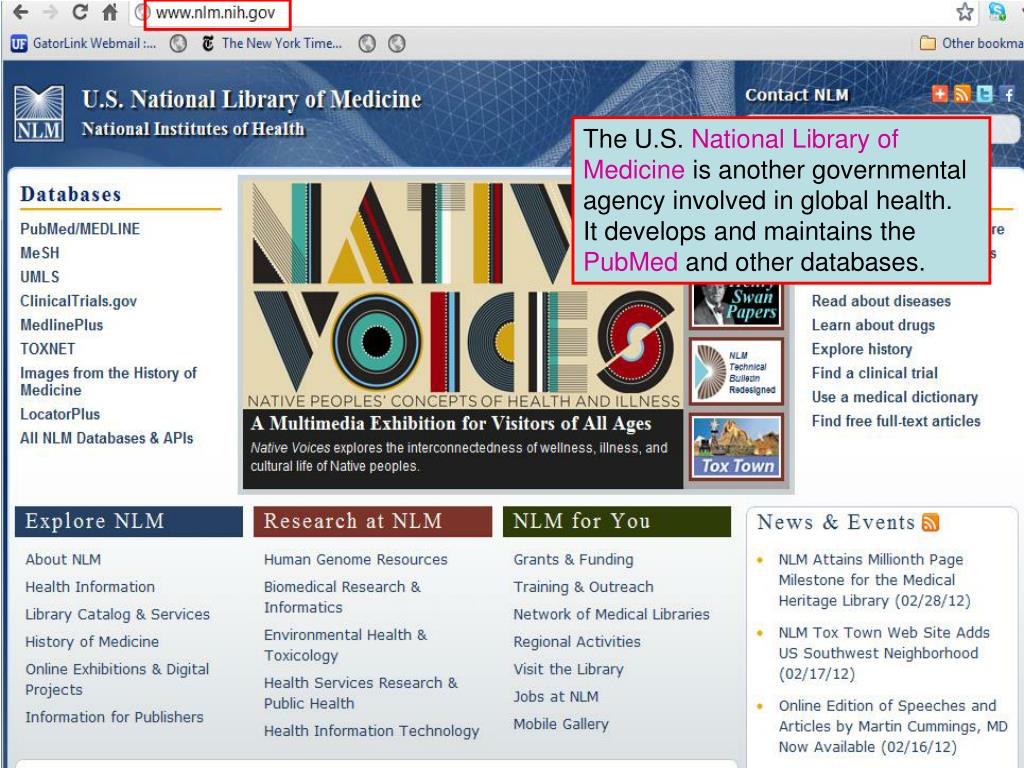
Task: Click the NLM logo icon
Action: pos(39,114)
